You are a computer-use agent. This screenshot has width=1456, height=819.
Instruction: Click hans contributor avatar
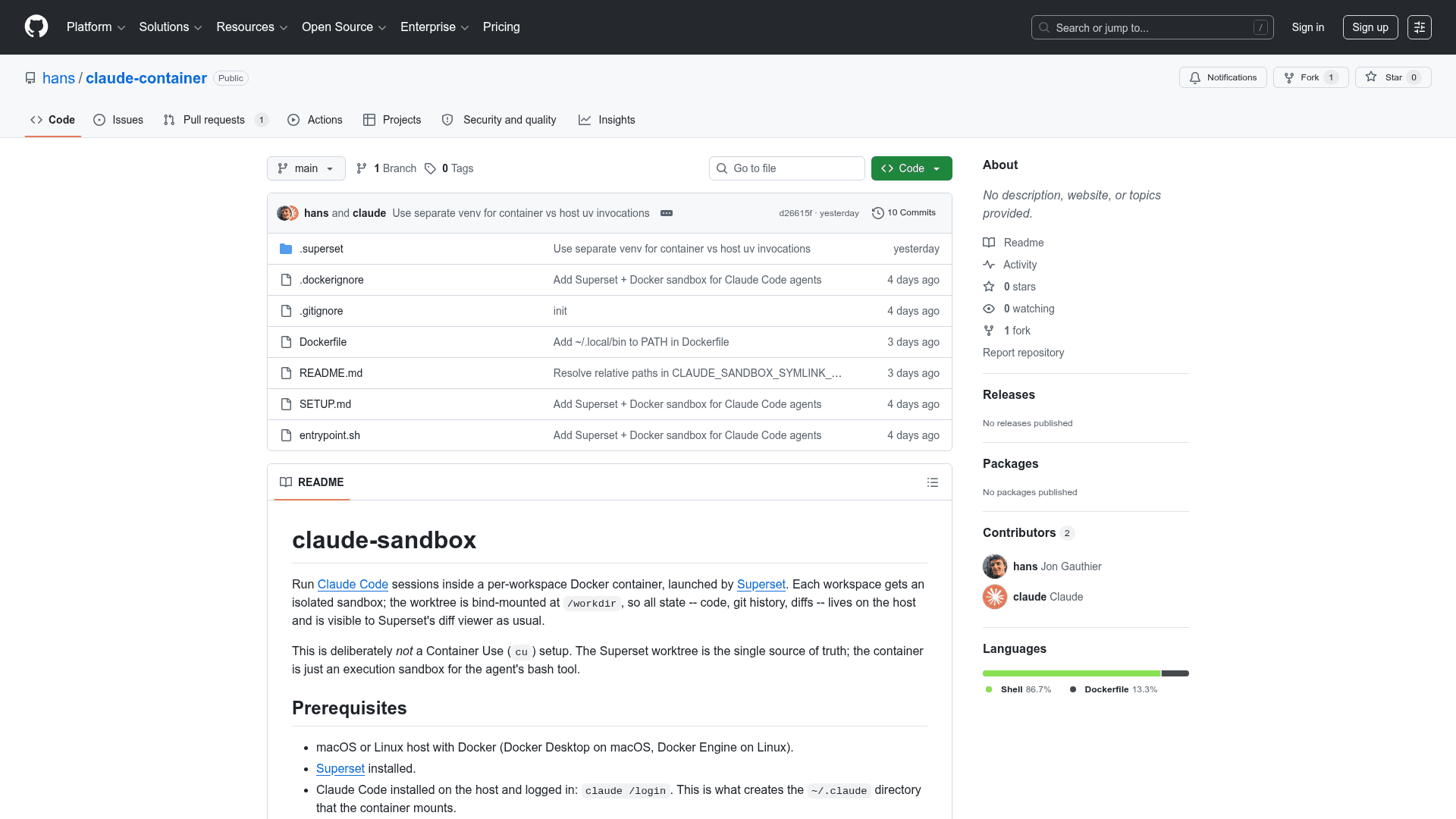coord(995,566)
